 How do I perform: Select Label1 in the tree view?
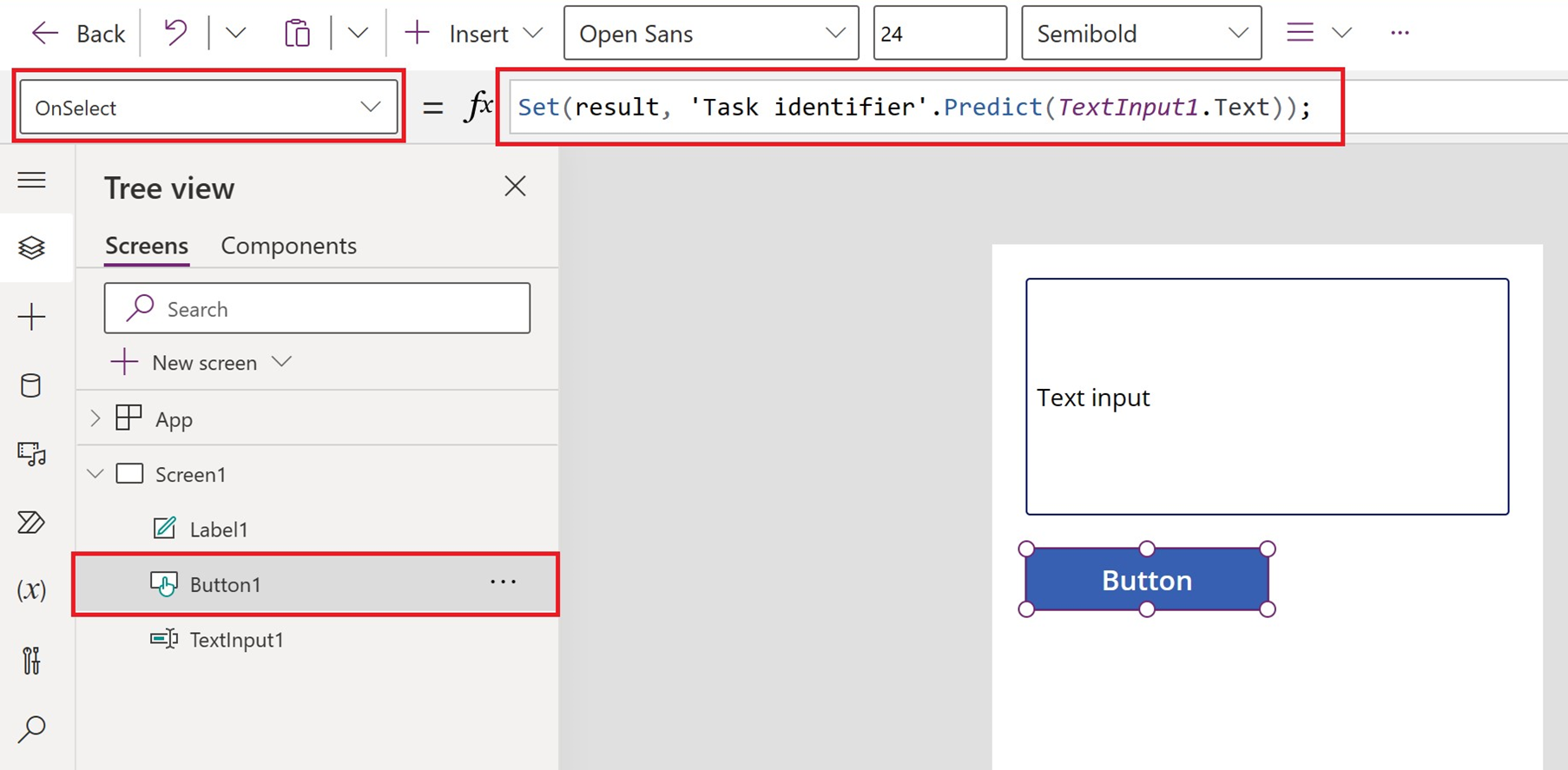click(x=219, y=530)
